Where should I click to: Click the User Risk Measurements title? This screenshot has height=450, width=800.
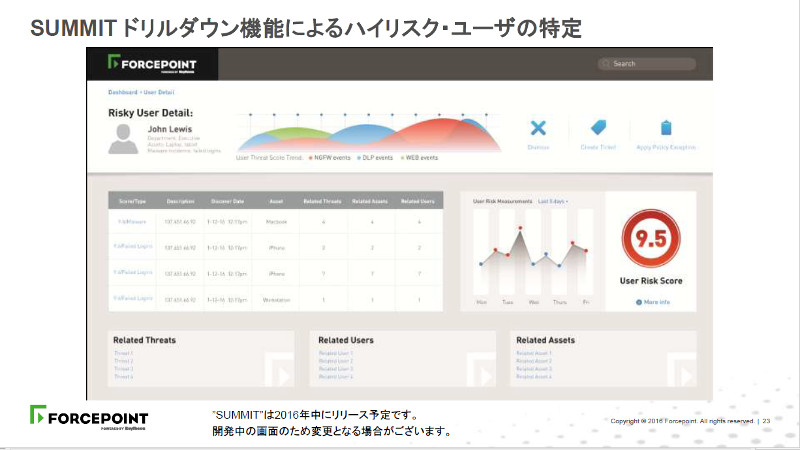pyautogui.click(x=503, y=202)
